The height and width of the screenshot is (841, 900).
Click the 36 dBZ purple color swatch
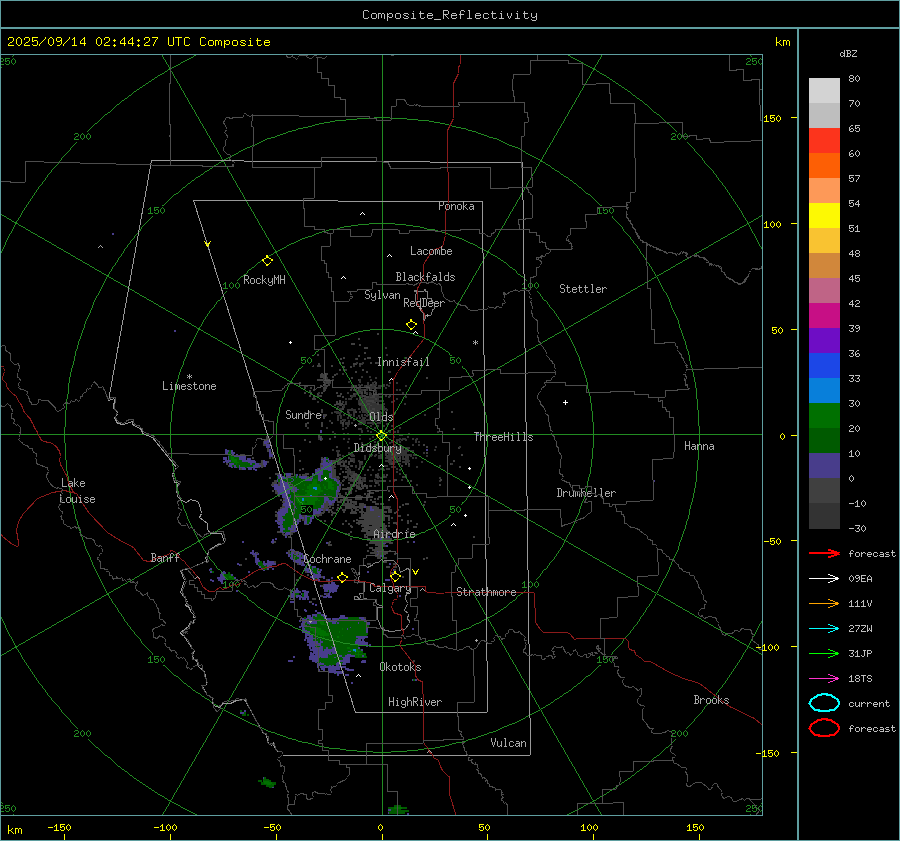[x=824, y=341]
